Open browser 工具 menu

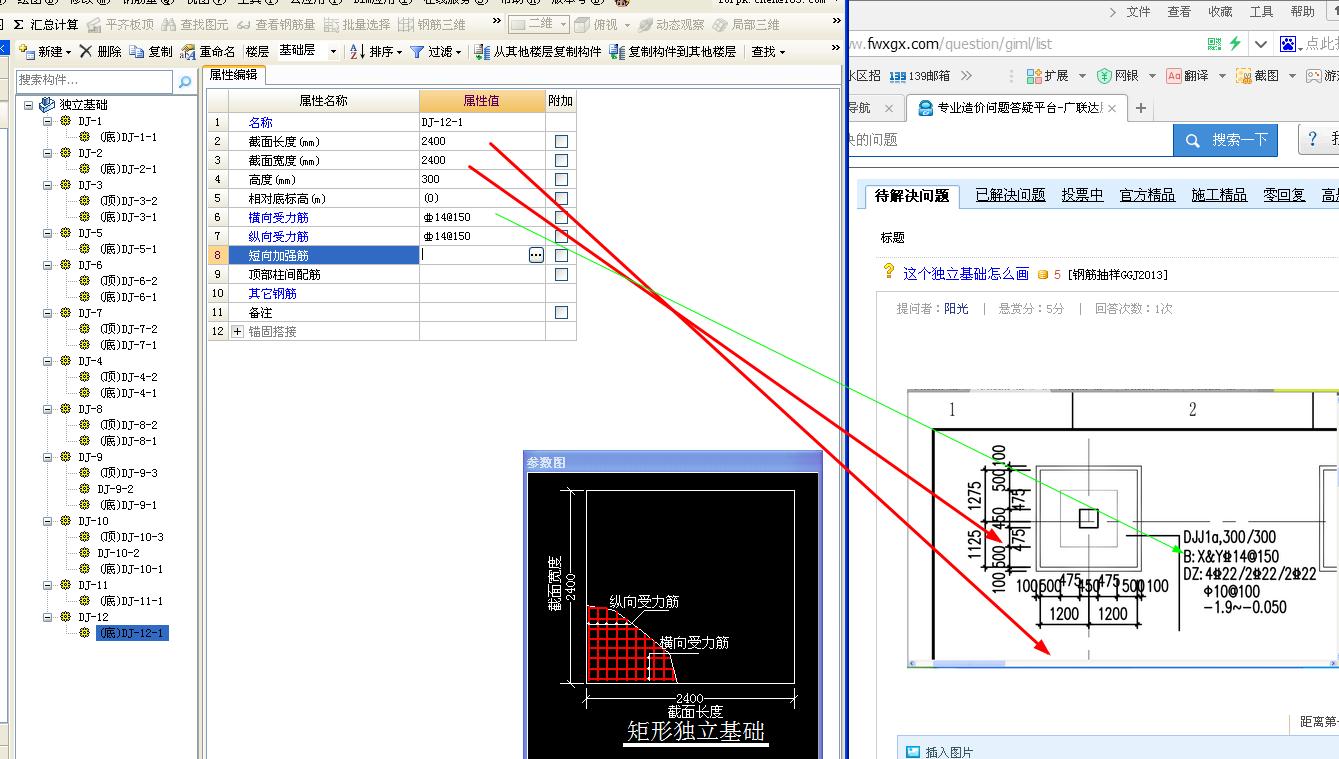point(1261,12)
